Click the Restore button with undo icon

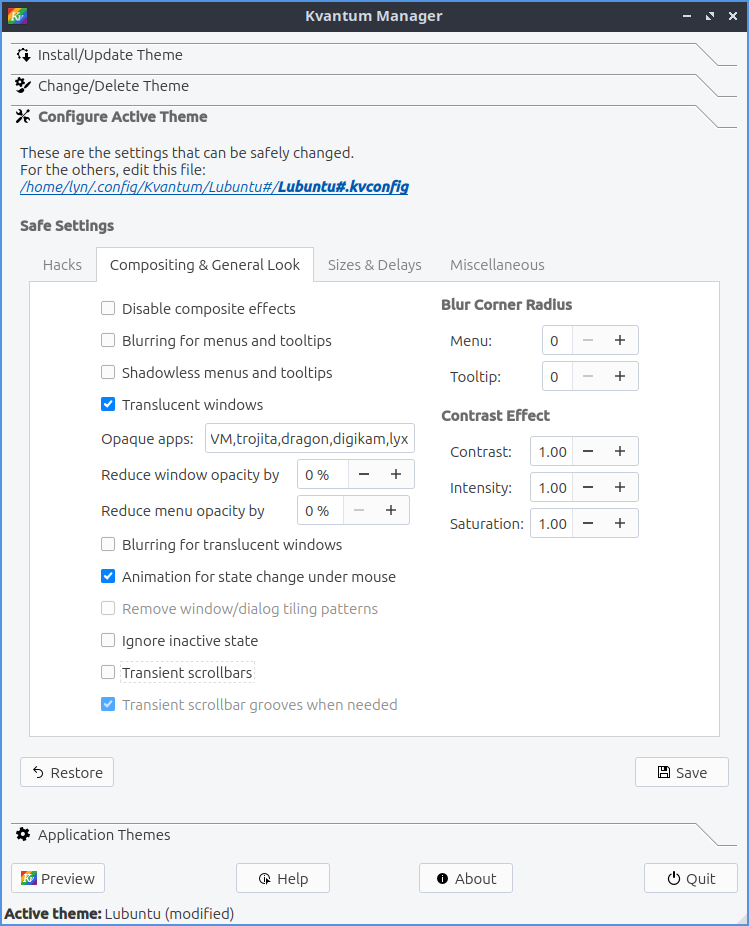[x=67, y=772]
